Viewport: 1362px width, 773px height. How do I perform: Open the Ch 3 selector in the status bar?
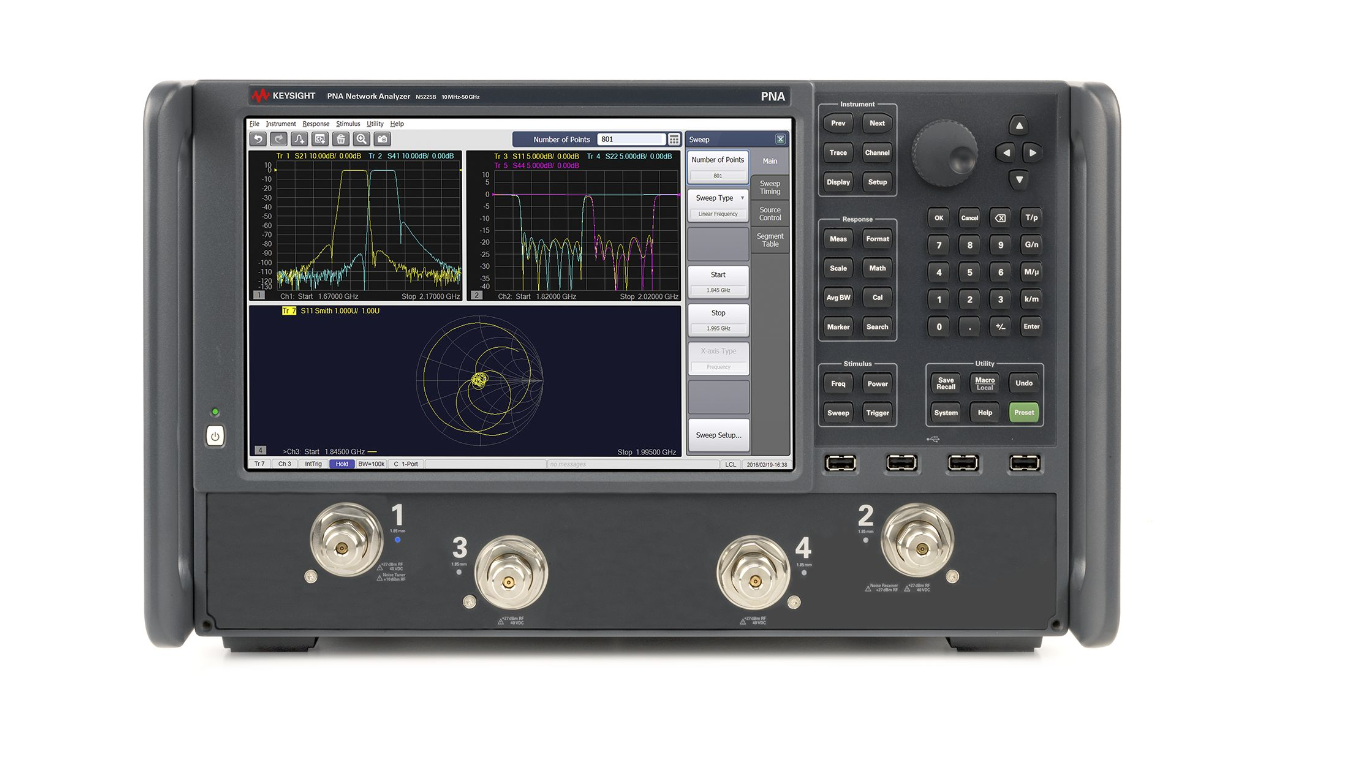coord(286,463)
